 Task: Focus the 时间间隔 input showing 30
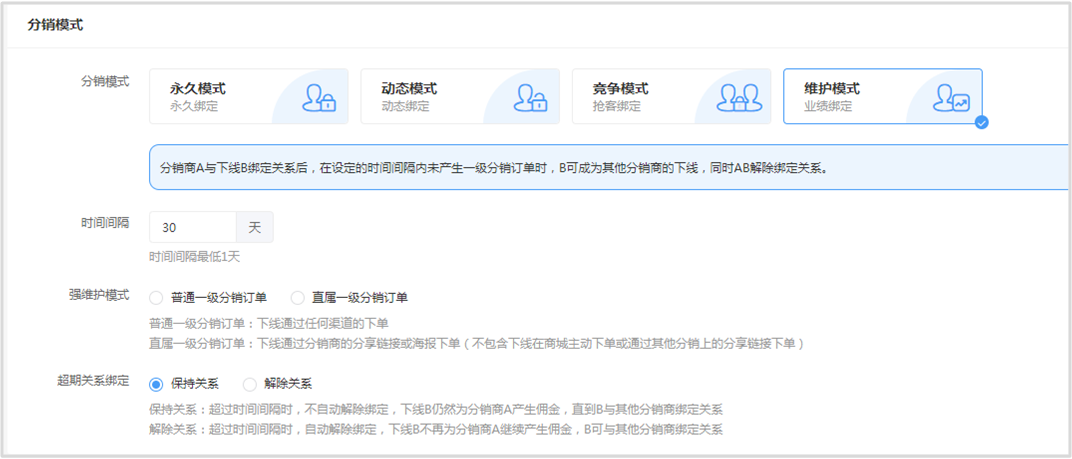(193, 227)
